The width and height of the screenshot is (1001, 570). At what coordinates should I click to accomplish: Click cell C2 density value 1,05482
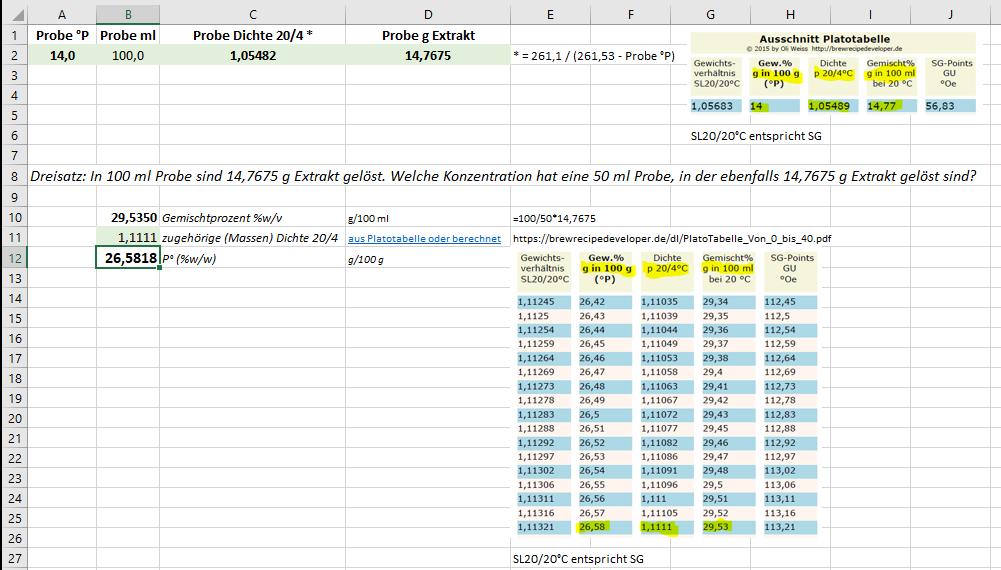coord(253,56)
